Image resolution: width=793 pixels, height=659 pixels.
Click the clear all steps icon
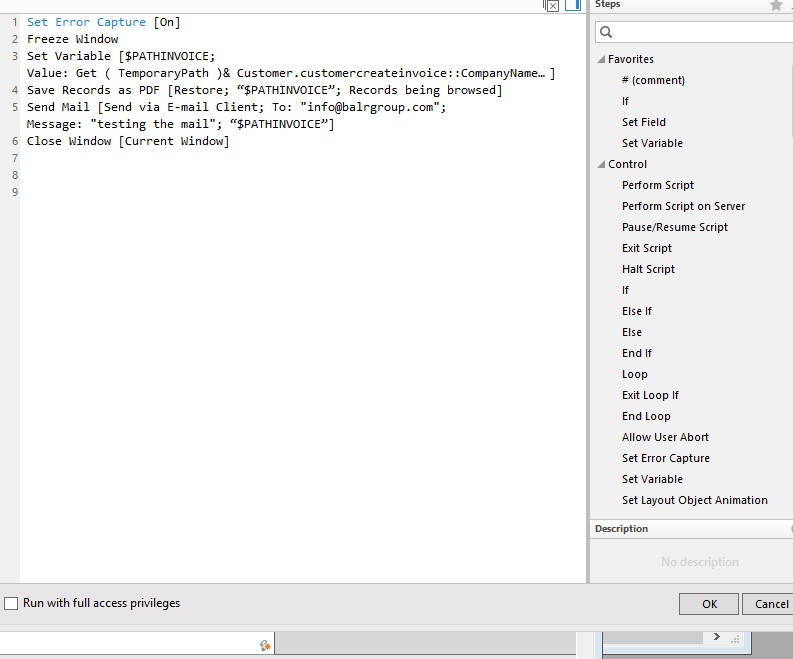click(x=552, y=6)
